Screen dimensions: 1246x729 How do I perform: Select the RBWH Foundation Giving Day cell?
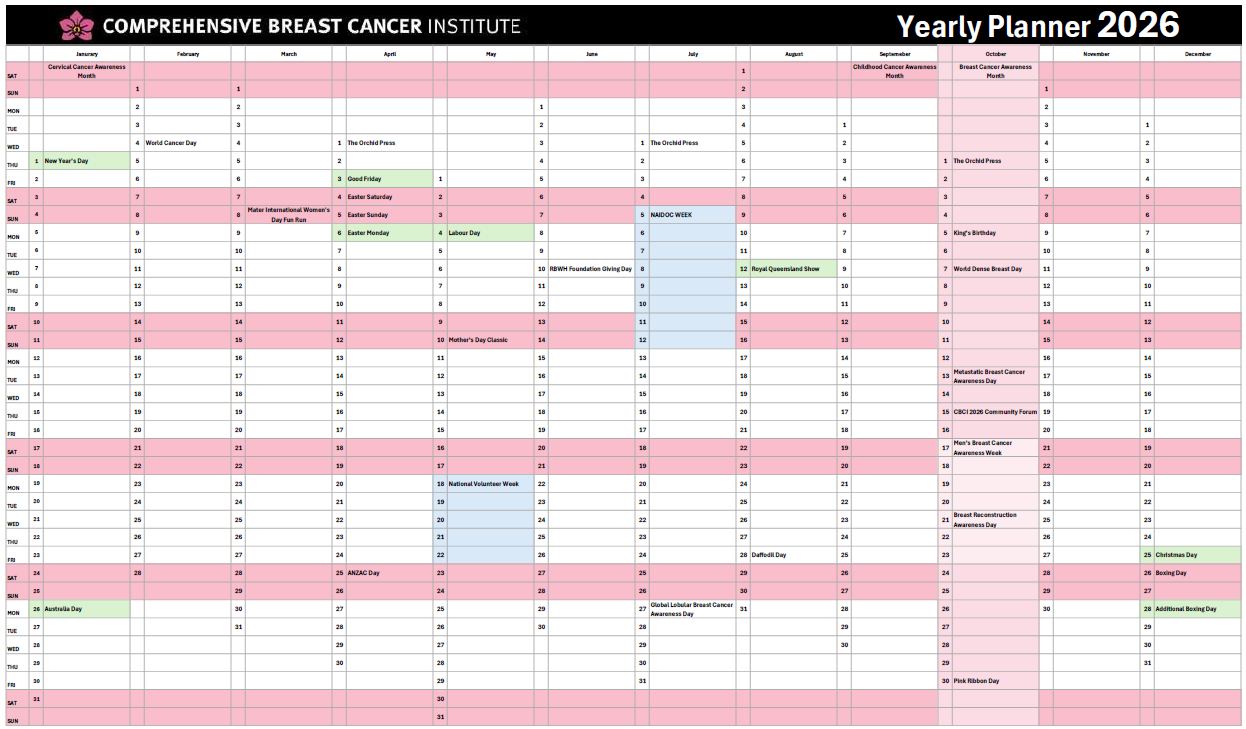click(591, 269)
